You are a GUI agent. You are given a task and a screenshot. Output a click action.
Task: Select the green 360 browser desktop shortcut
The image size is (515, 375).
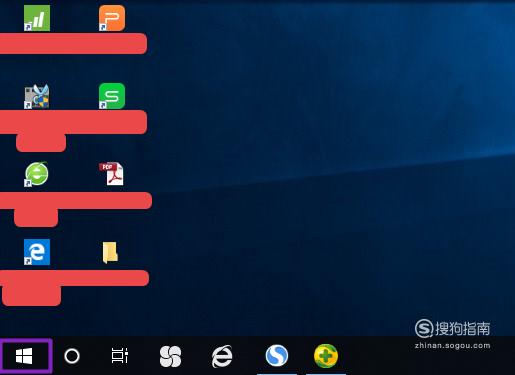(x=36, y=174)
